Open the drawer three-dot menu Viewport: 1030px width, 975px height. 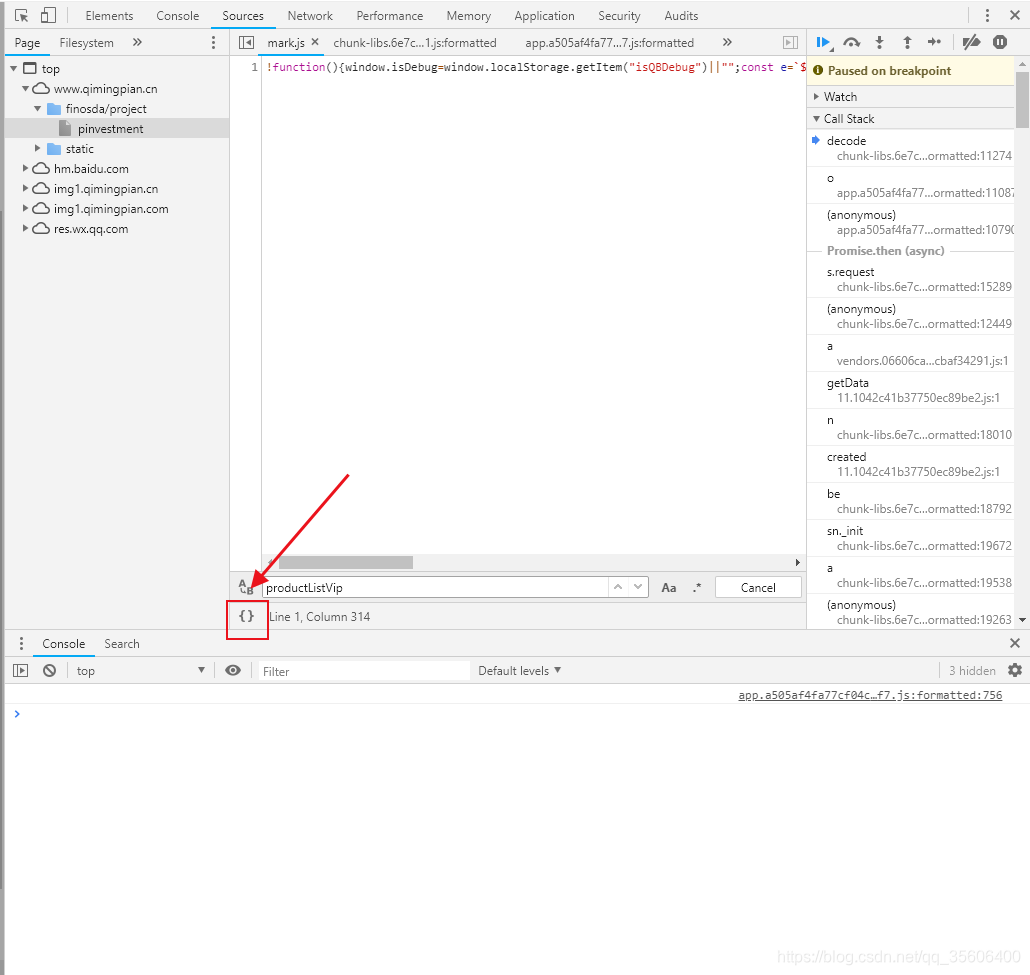click(x=21, y=644)
